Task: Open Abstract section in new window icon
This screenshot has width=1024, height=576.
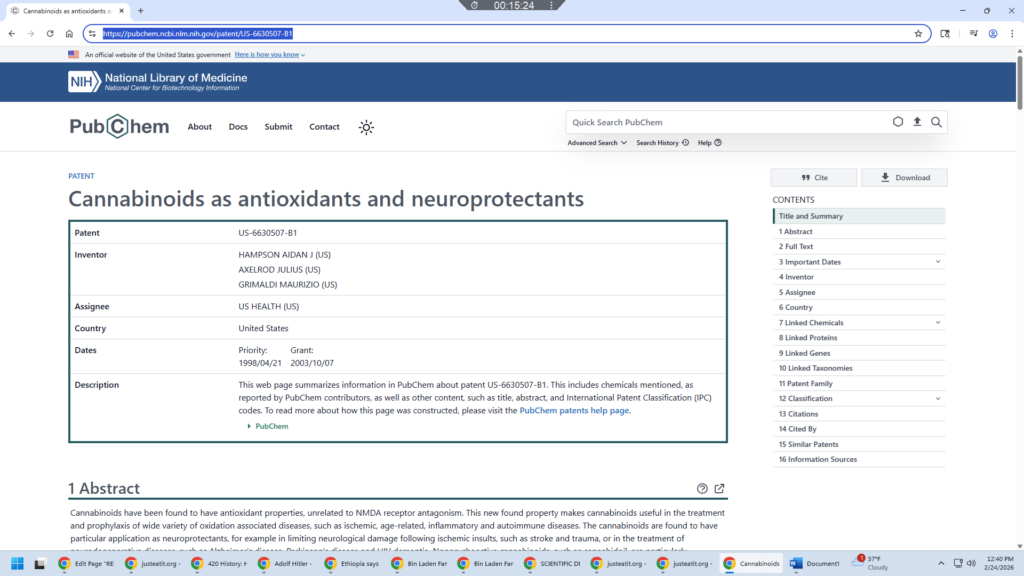Action: click(x=719, y=489)
